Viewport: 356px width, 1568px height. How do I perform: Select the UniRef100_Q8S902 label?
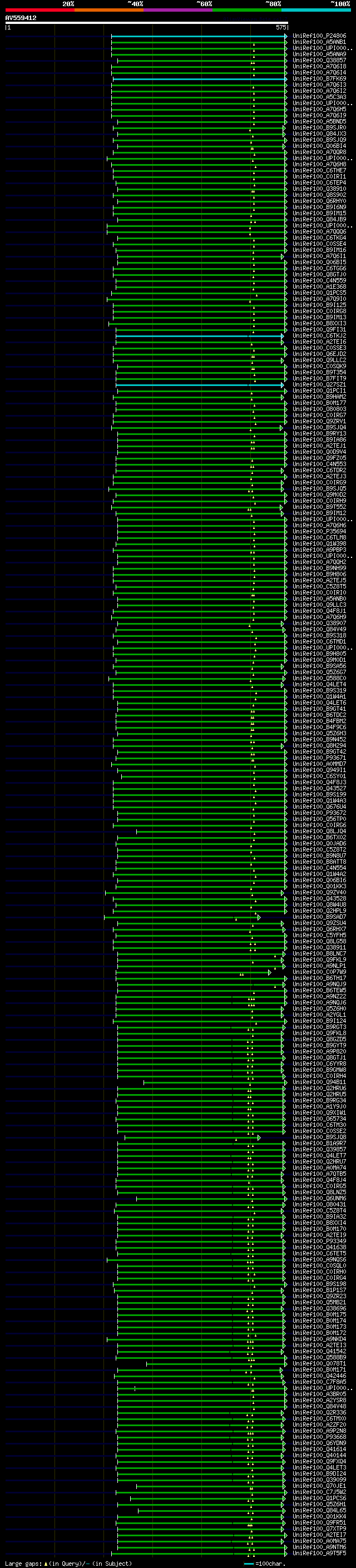click(319, 195)
